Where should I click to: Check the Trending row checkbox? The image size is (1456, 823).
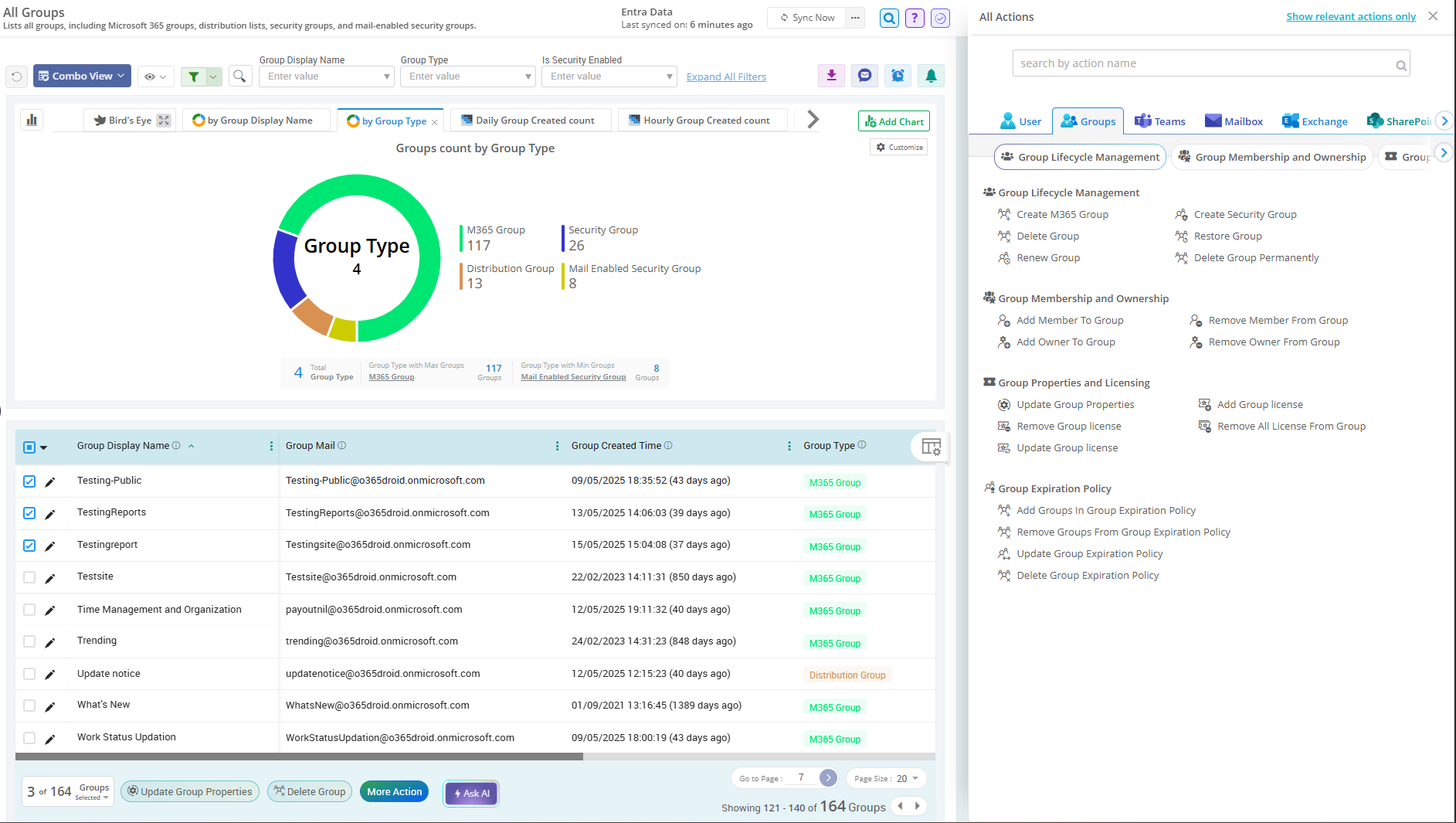click(x=29, y=641)
